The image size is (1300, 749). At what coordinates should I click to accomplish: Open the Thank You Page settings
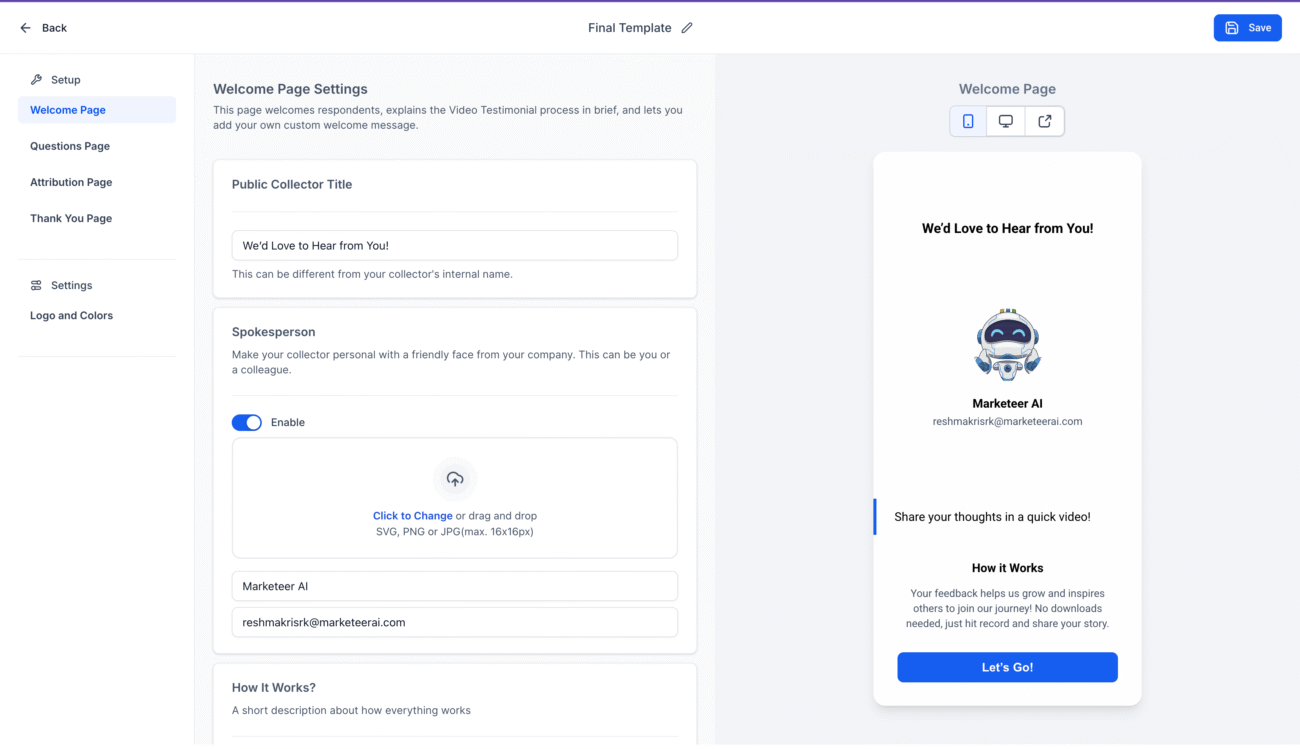click(70, 218)
